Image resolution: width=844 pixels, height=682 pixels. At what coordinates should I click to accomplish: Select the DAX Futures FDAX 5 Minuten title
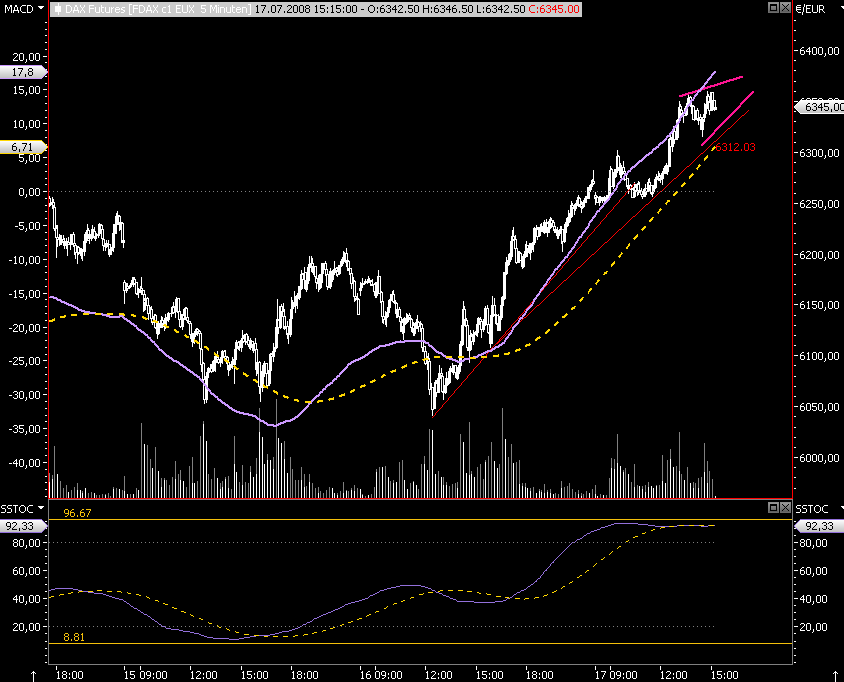(x=157, y=9)
